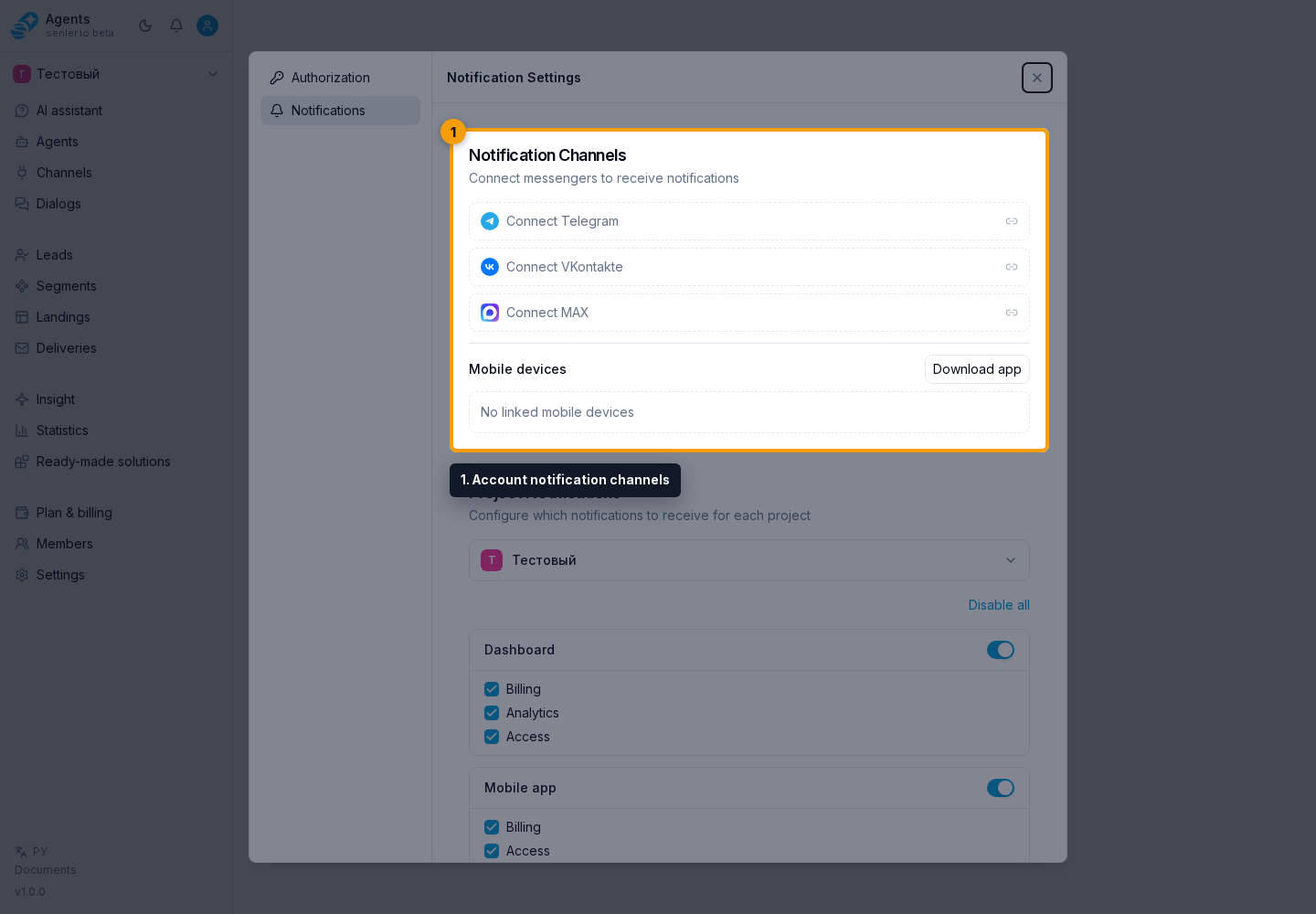Viewport: 1316px width, 914px height.
Task: Click the VKontakte logo icon
Action: tap(490, 267)
